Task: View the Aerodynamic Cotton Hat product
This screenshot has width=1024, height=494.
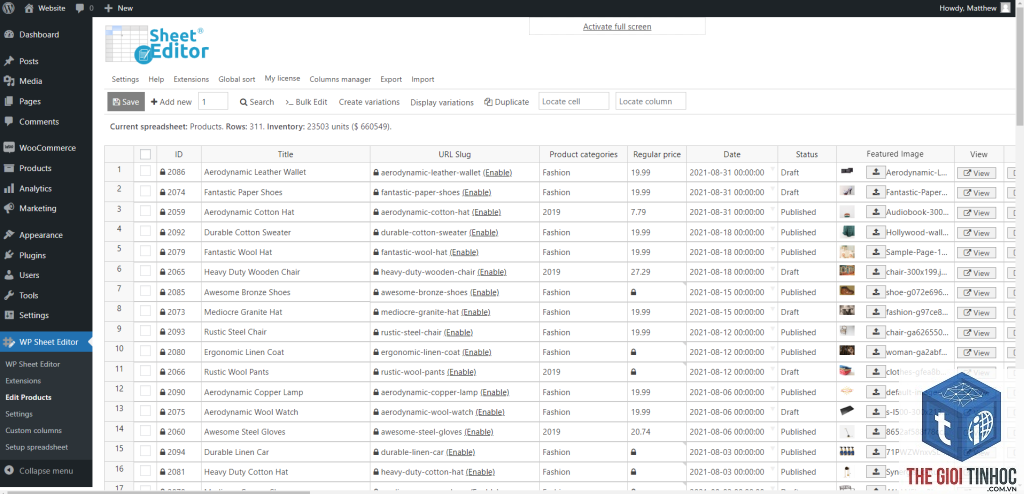Action: (976, 213)
